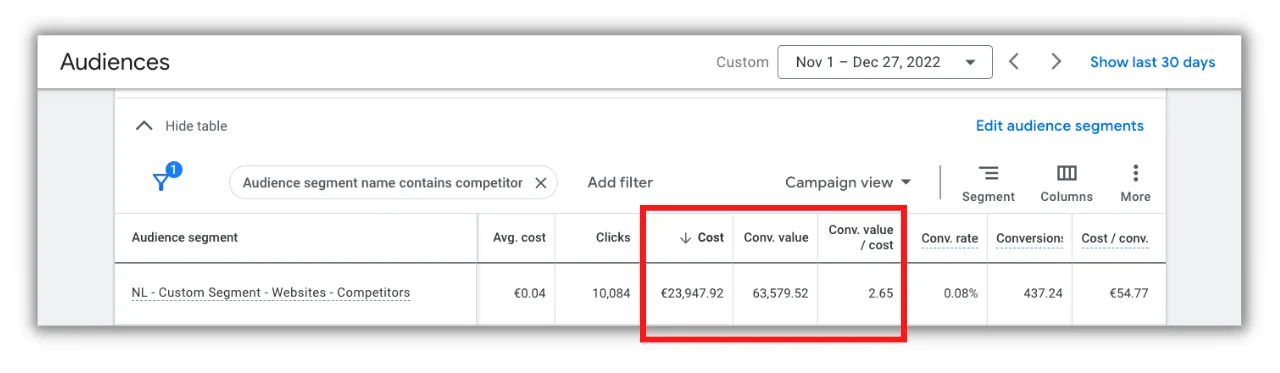Click the Audiences page title
Image resolution: width=1280 pixels, height=373 pixels.
(115, 62)
